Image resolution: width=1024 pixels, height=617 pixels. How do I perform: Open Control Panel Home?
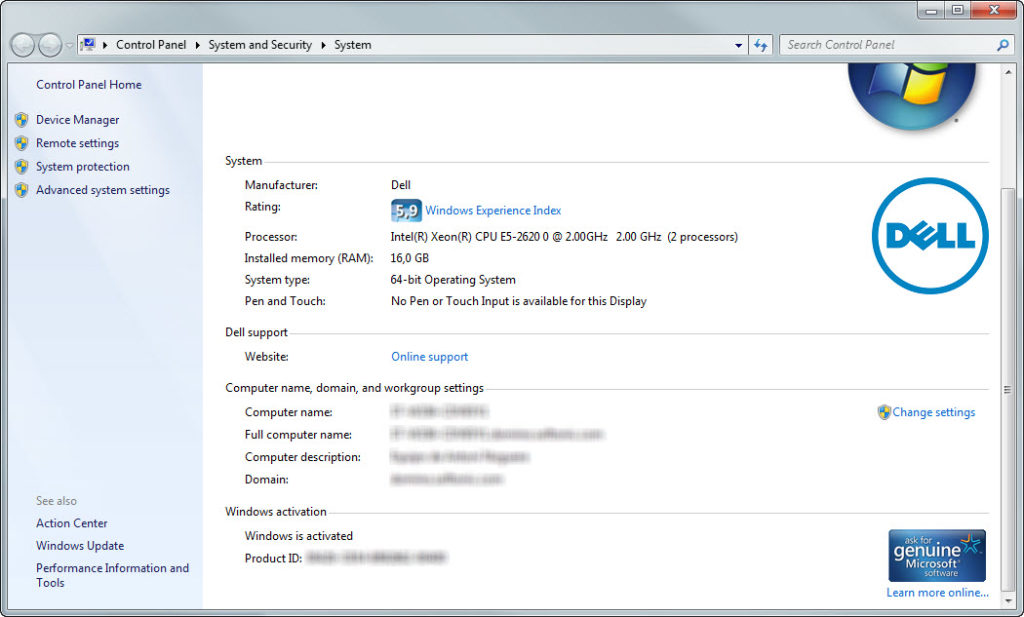point(89,85)
